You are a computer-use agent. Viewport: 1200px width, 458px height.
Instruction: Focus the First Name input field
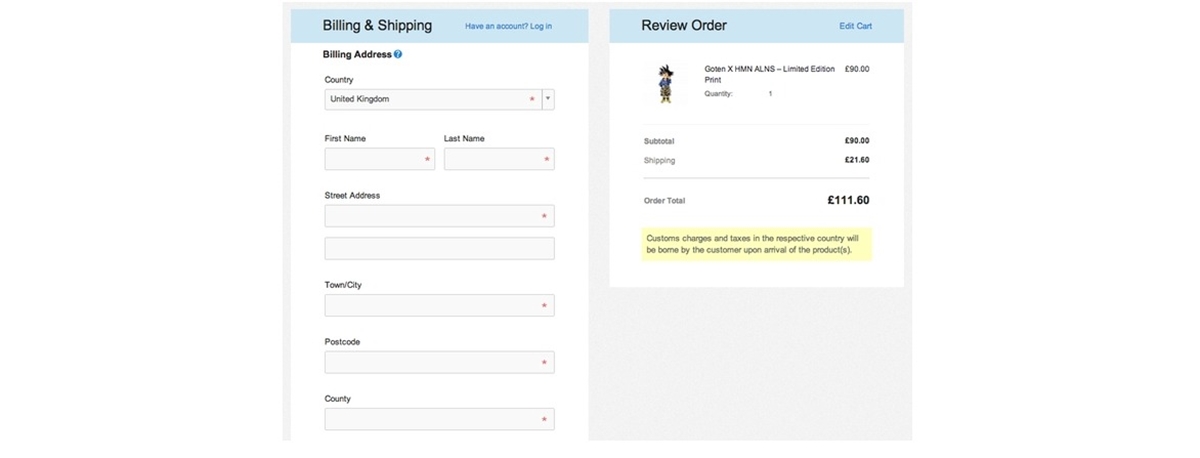pyautogui.click(x=378, y=159)
